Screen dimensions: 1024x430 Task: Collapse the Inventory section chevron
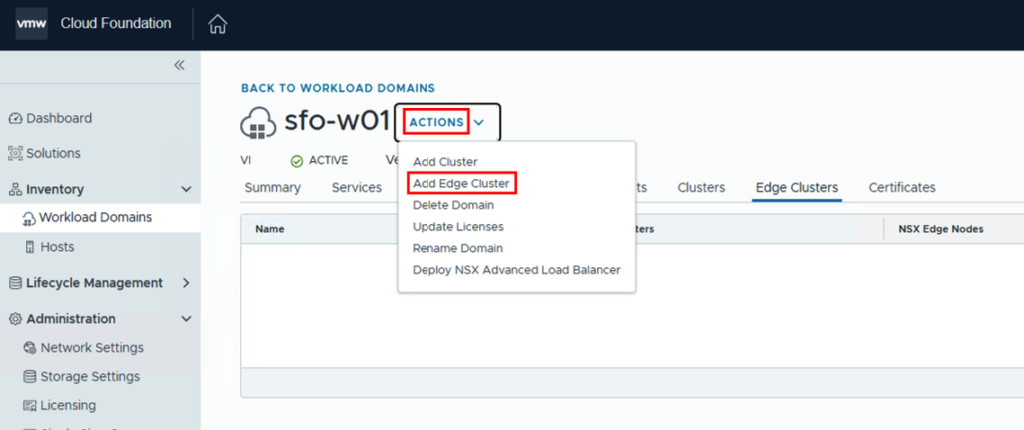click(x=186, y=190)
